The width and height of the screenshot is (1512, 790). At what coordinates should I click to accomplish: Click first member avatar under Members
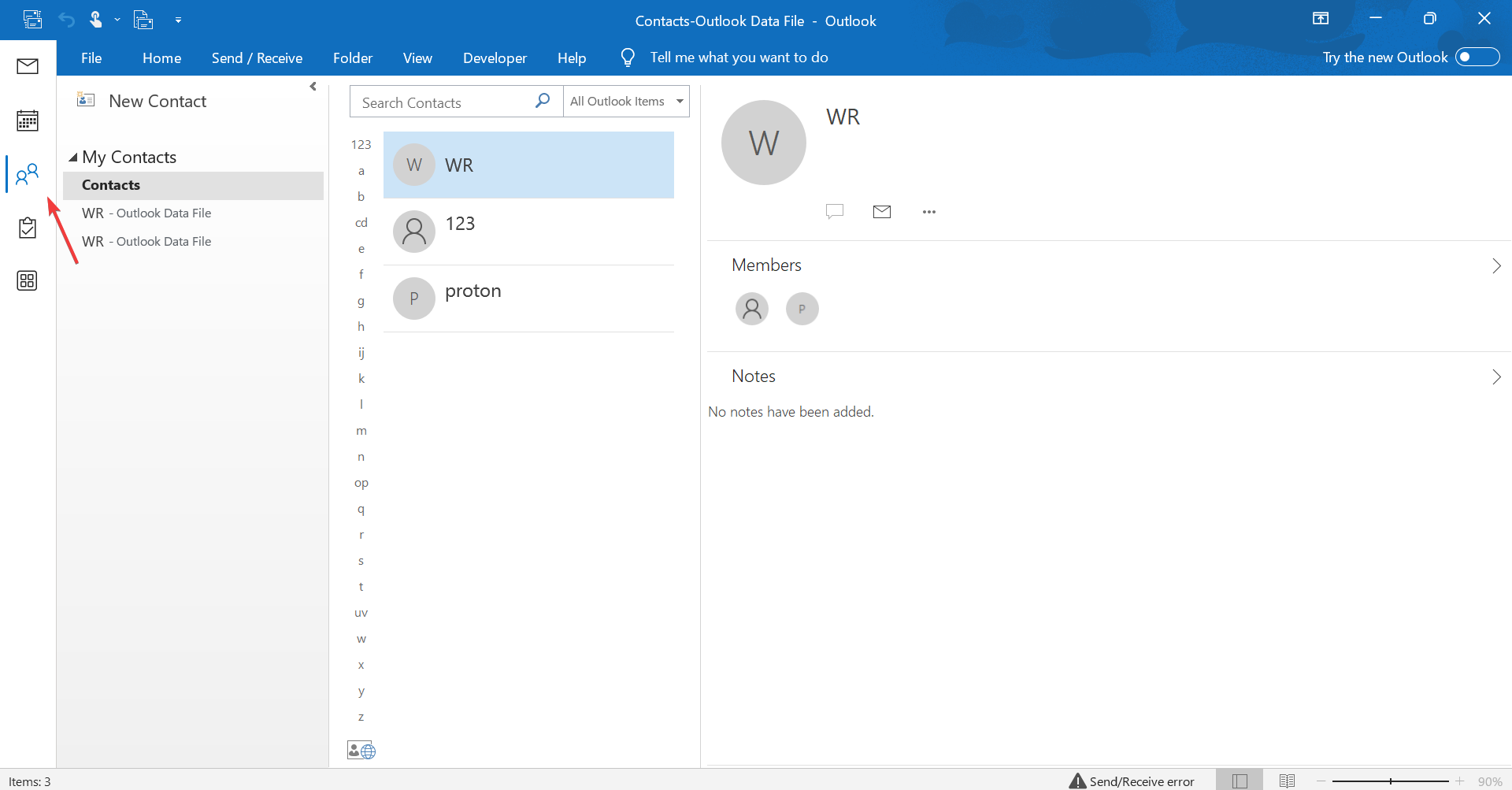pyautogui.click(x=752, y=309)
